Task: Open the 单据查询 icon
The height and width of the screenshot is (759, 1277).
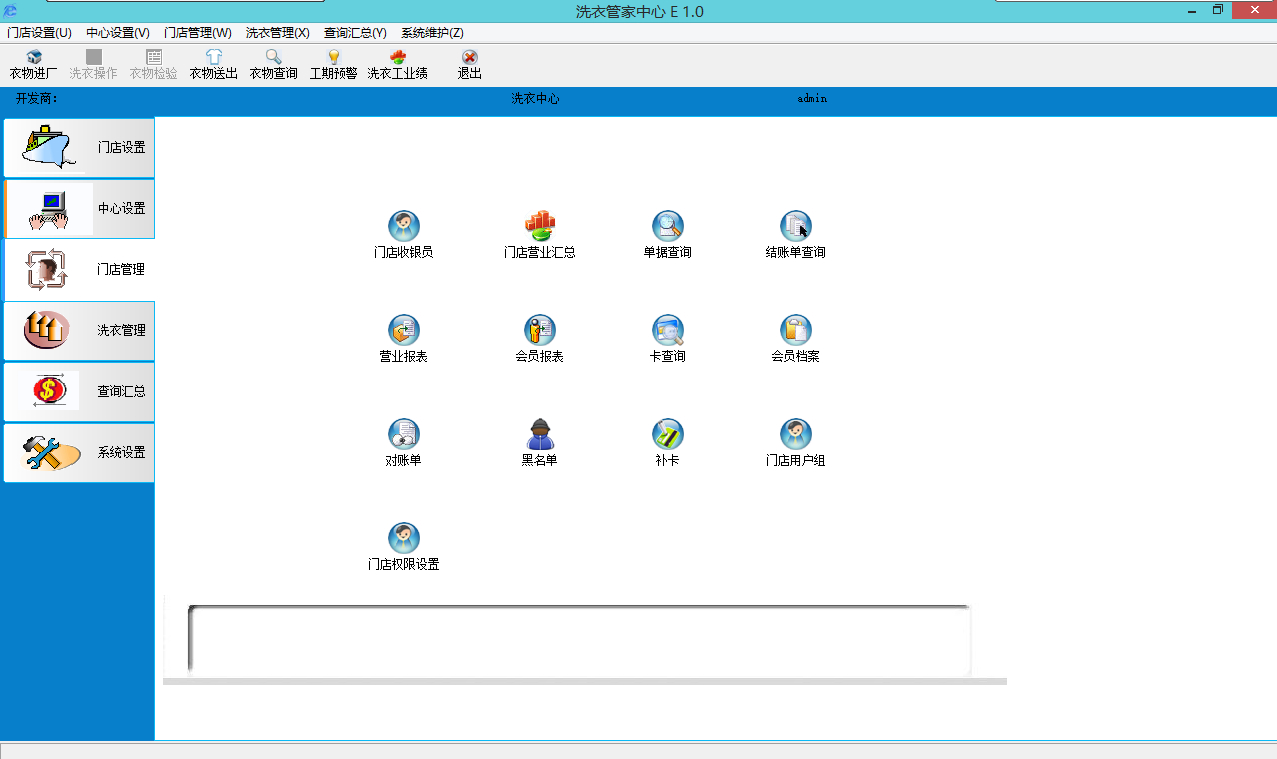Action: pyautogui.click(x=667, y=226)
